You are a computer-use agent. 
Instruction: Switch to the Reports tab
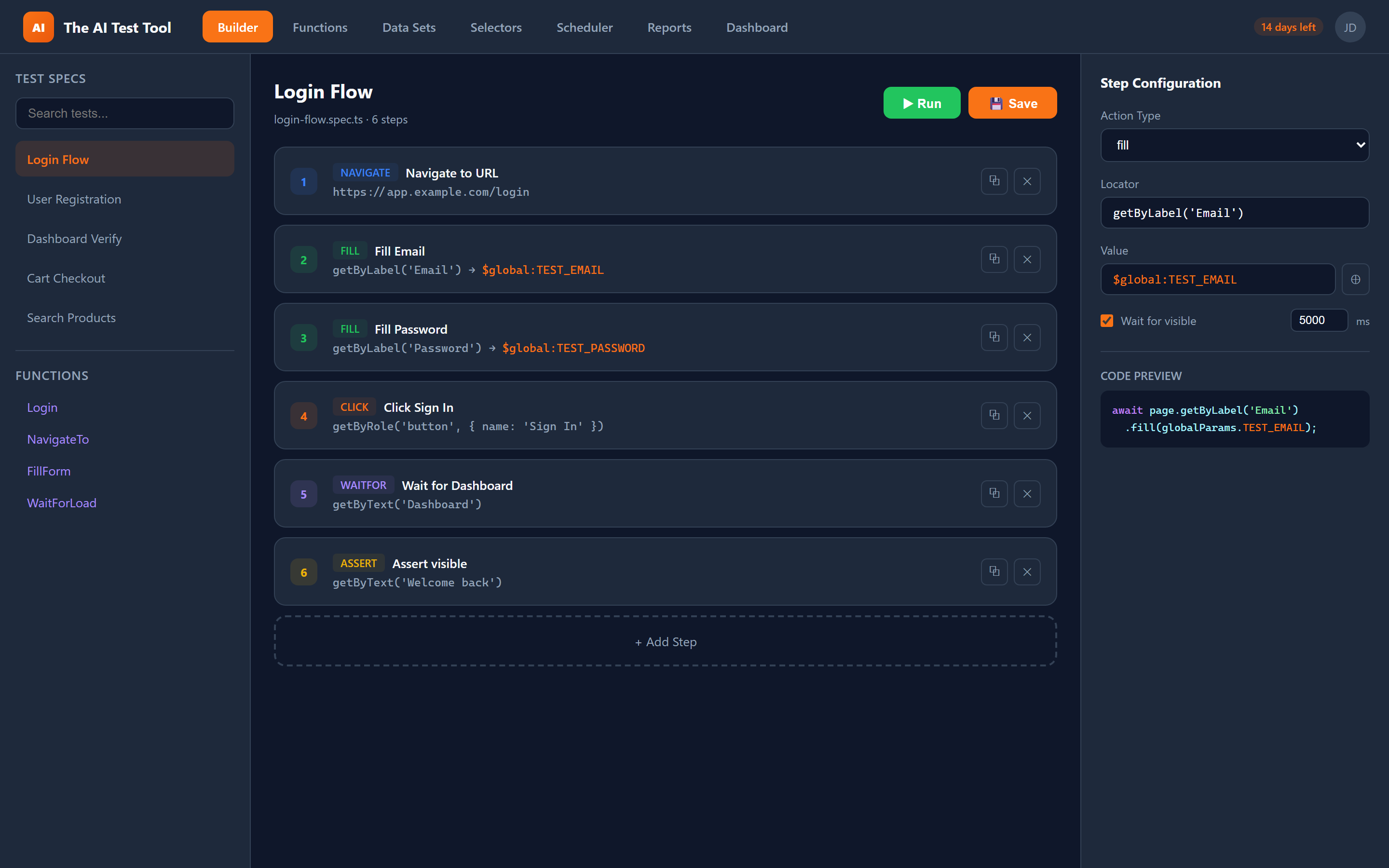click(668, 27)
